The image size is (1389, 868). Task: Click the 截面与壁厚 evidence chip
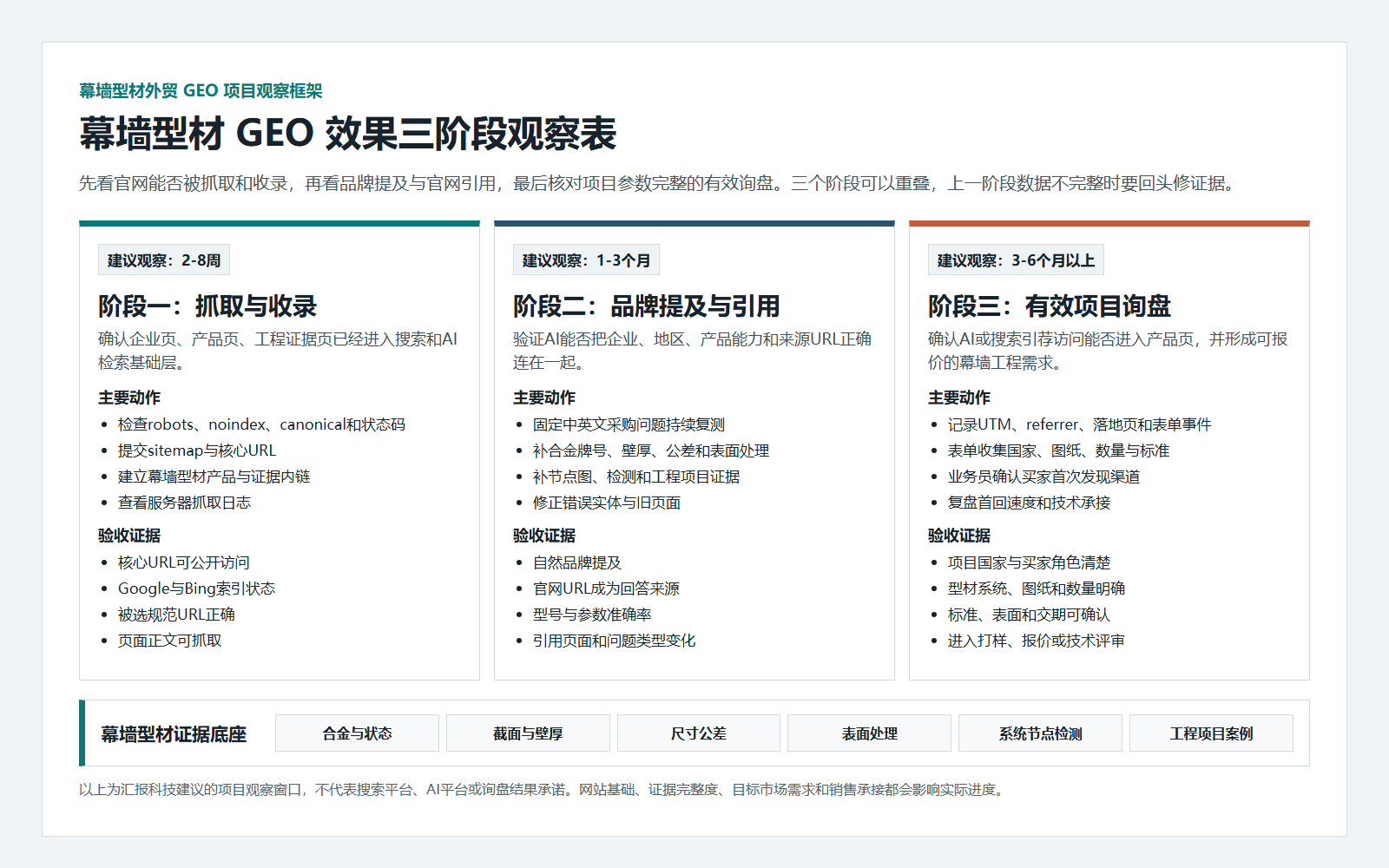pyautogui.click(x=528, y=733)
